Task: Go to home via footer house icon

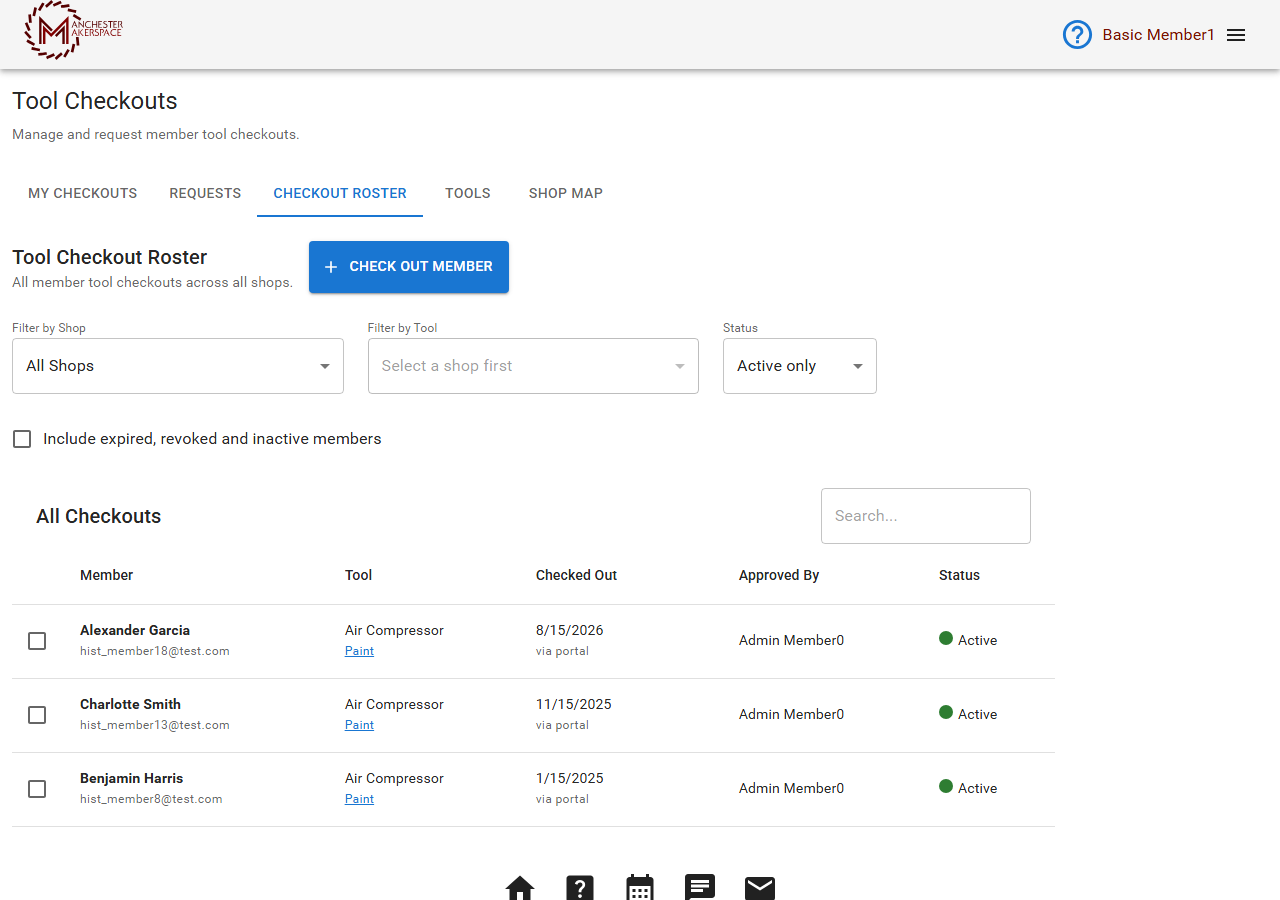Action: [x=520, y=888]
